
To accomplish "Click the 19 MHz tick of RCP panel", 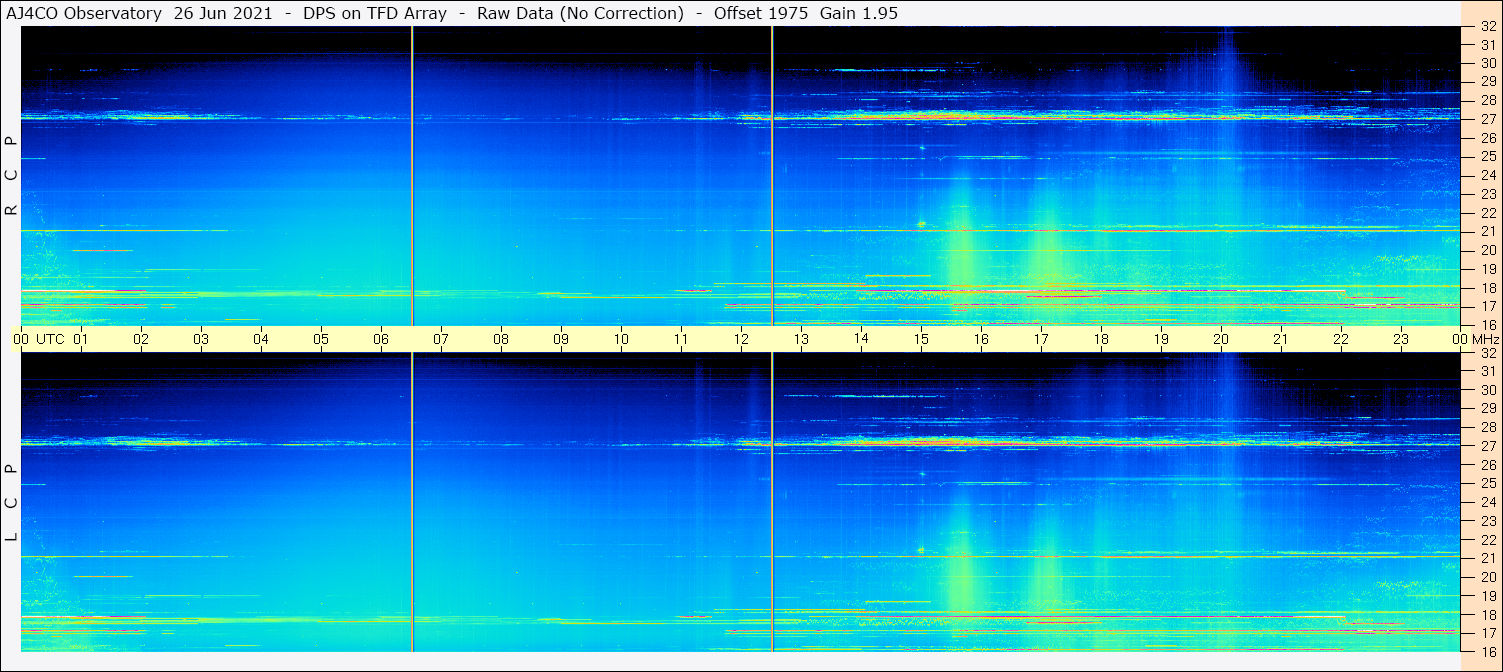I will coord(1487,268).
